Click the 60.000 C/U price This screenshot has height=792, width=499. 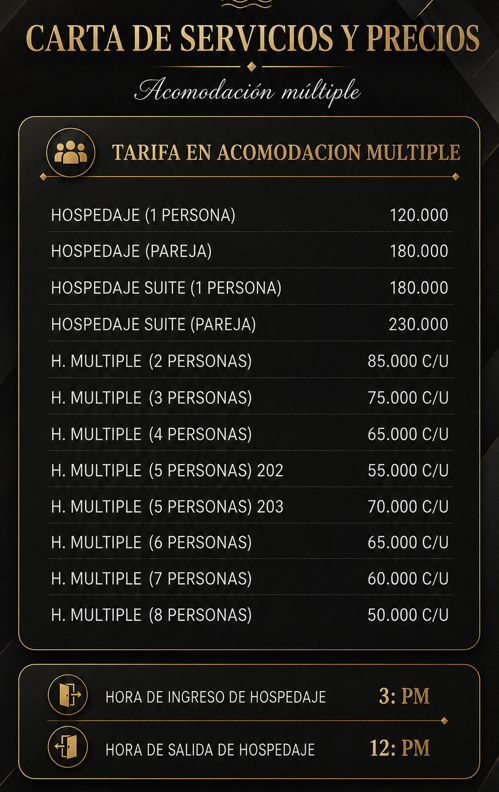408,578
